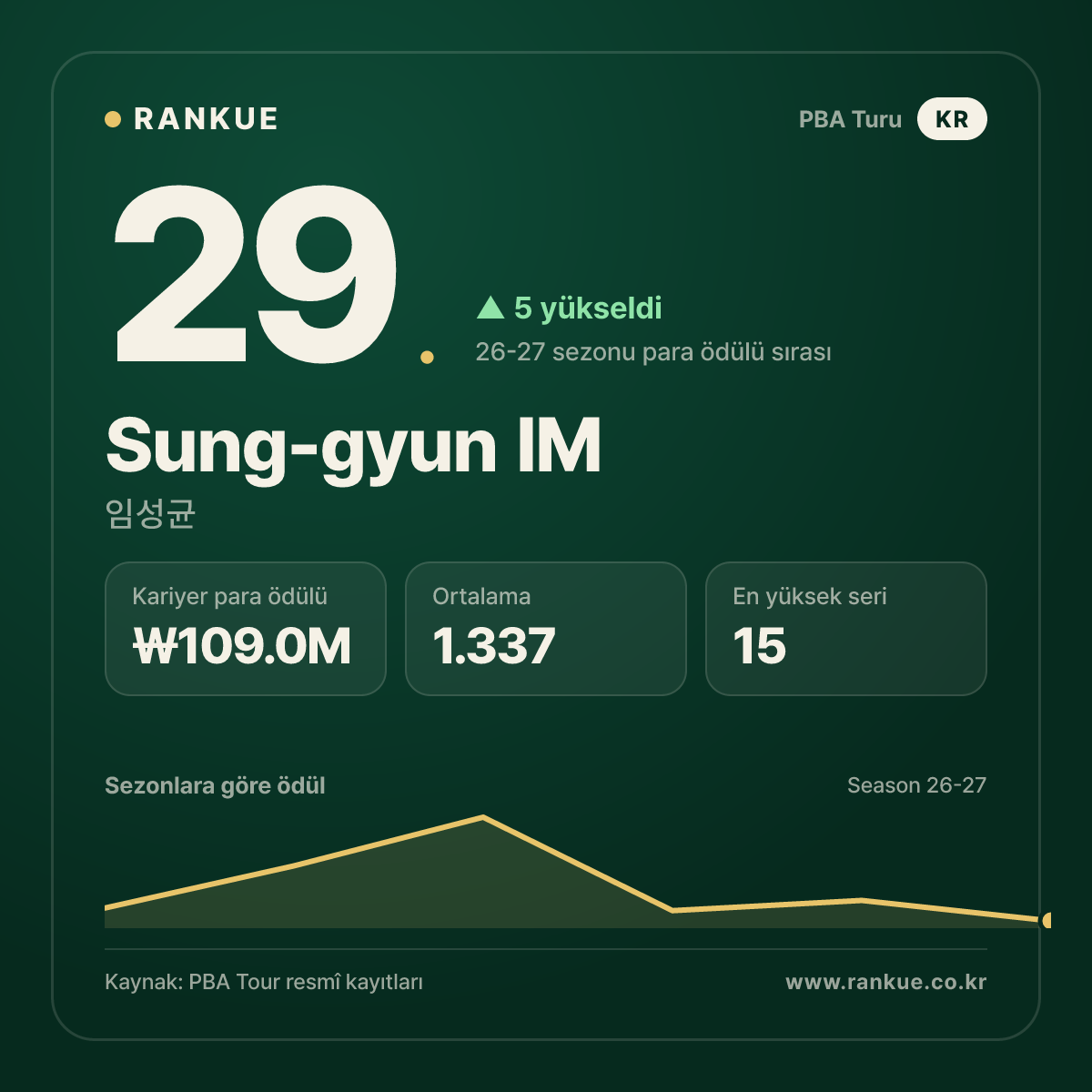Open the Kariyer para ödülü card
This screenshot has height=1092, width=1092.
246,629
